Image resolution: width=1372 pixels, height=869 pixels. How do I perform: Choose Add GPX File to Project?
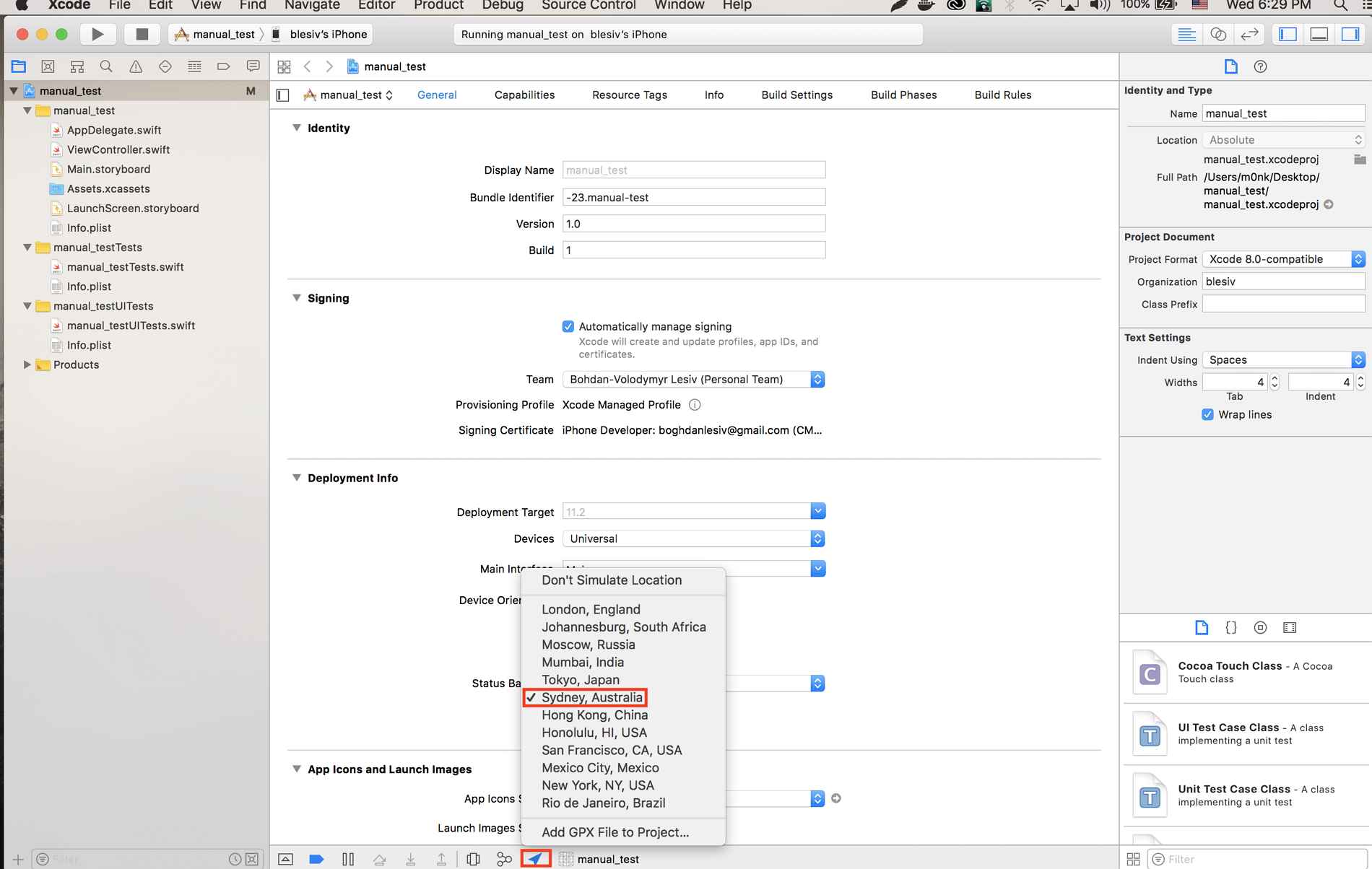[x=615, y=832]
